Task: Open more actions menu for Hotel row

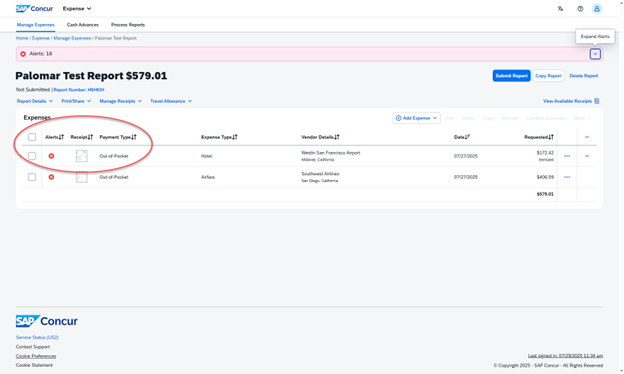Action: (567, 156)
